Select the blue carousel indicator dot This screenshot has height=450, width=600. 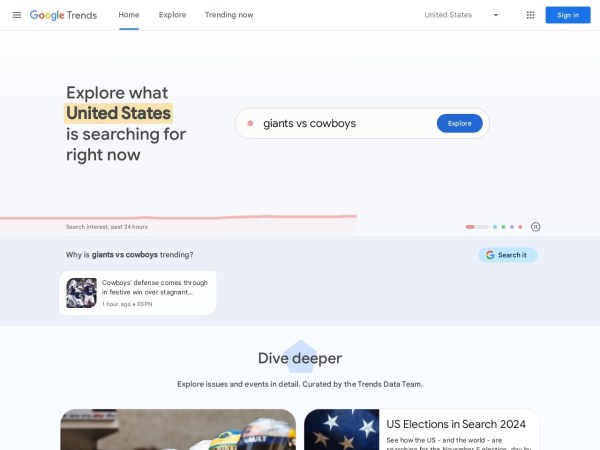(x=495, y=227)
